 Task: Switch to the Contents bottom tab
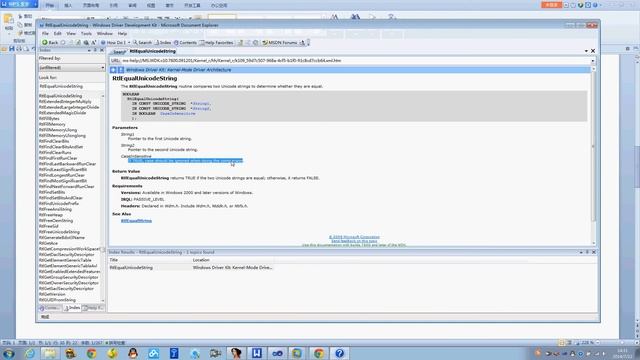[50, 308]
